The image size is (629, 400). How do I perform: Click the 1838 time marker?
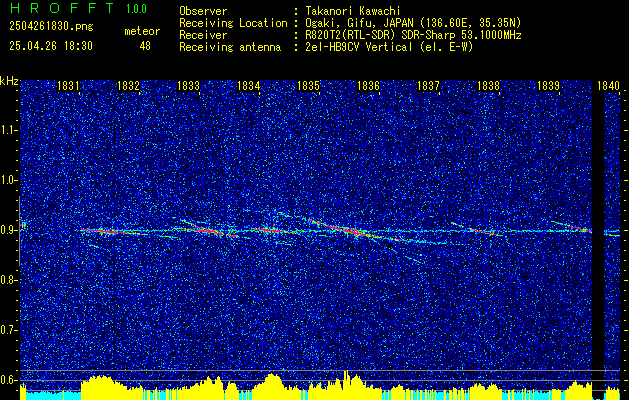tap(489, 86)
